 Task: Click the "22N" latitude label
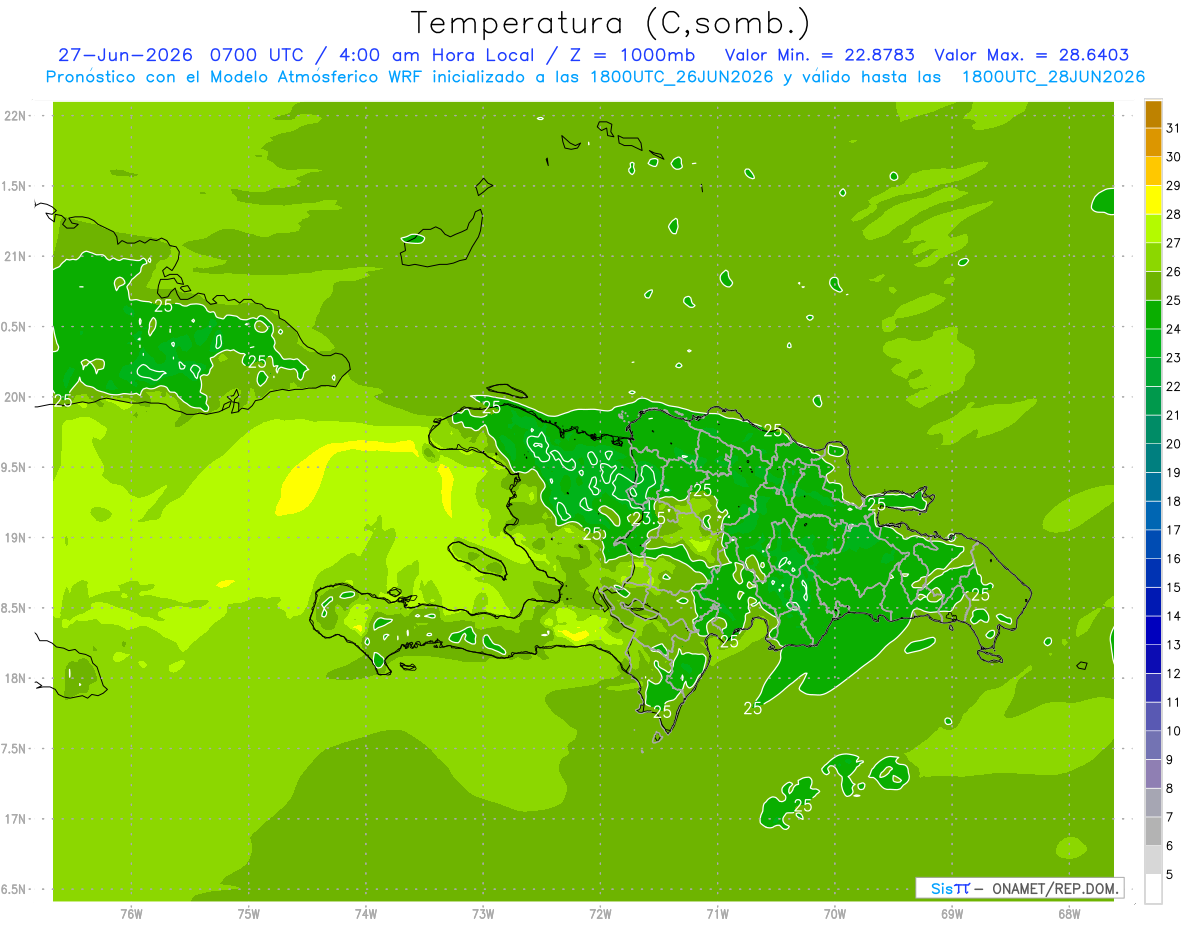coord(16,116)
